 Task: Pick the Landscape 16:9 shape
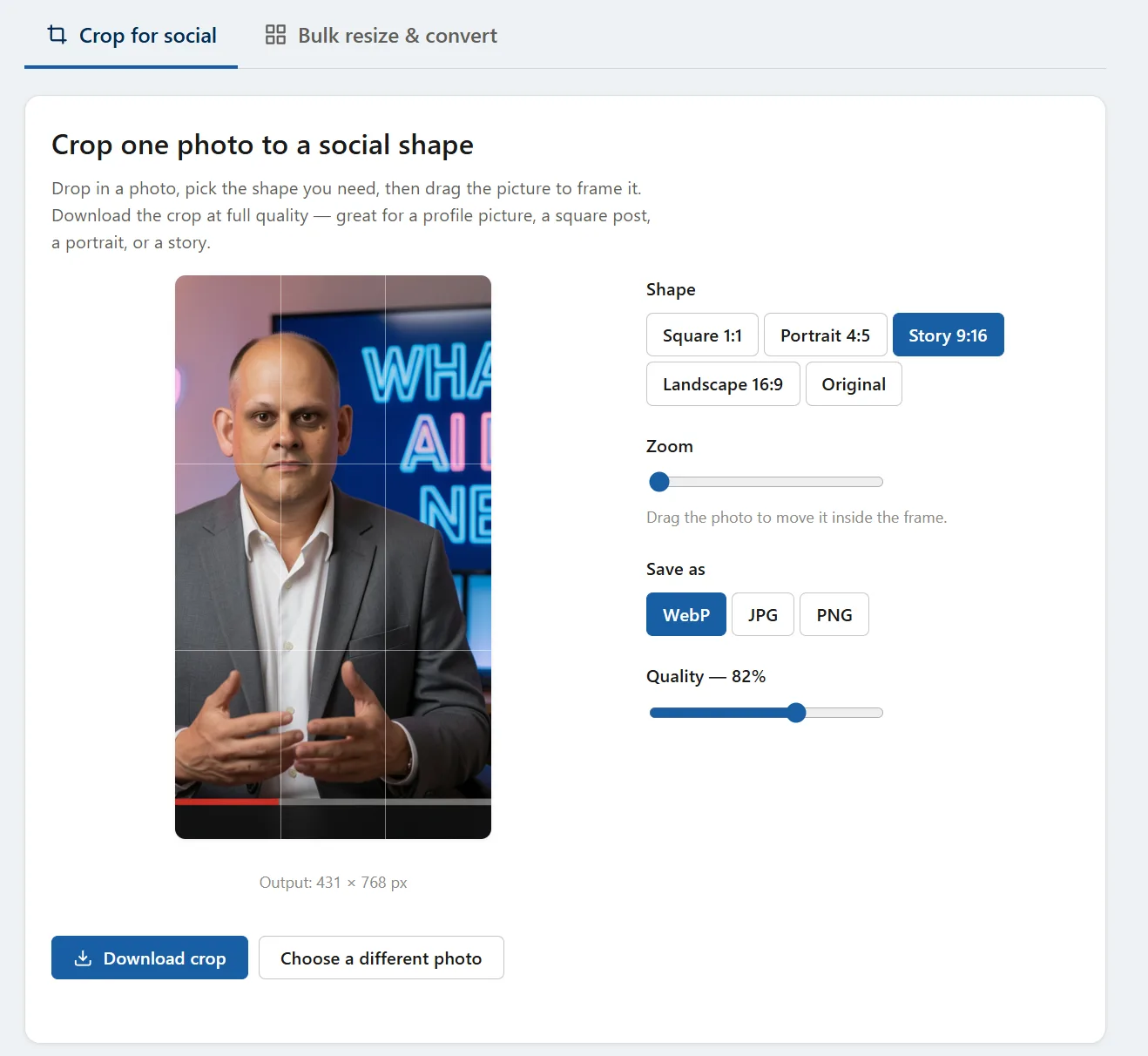point(723,384)
